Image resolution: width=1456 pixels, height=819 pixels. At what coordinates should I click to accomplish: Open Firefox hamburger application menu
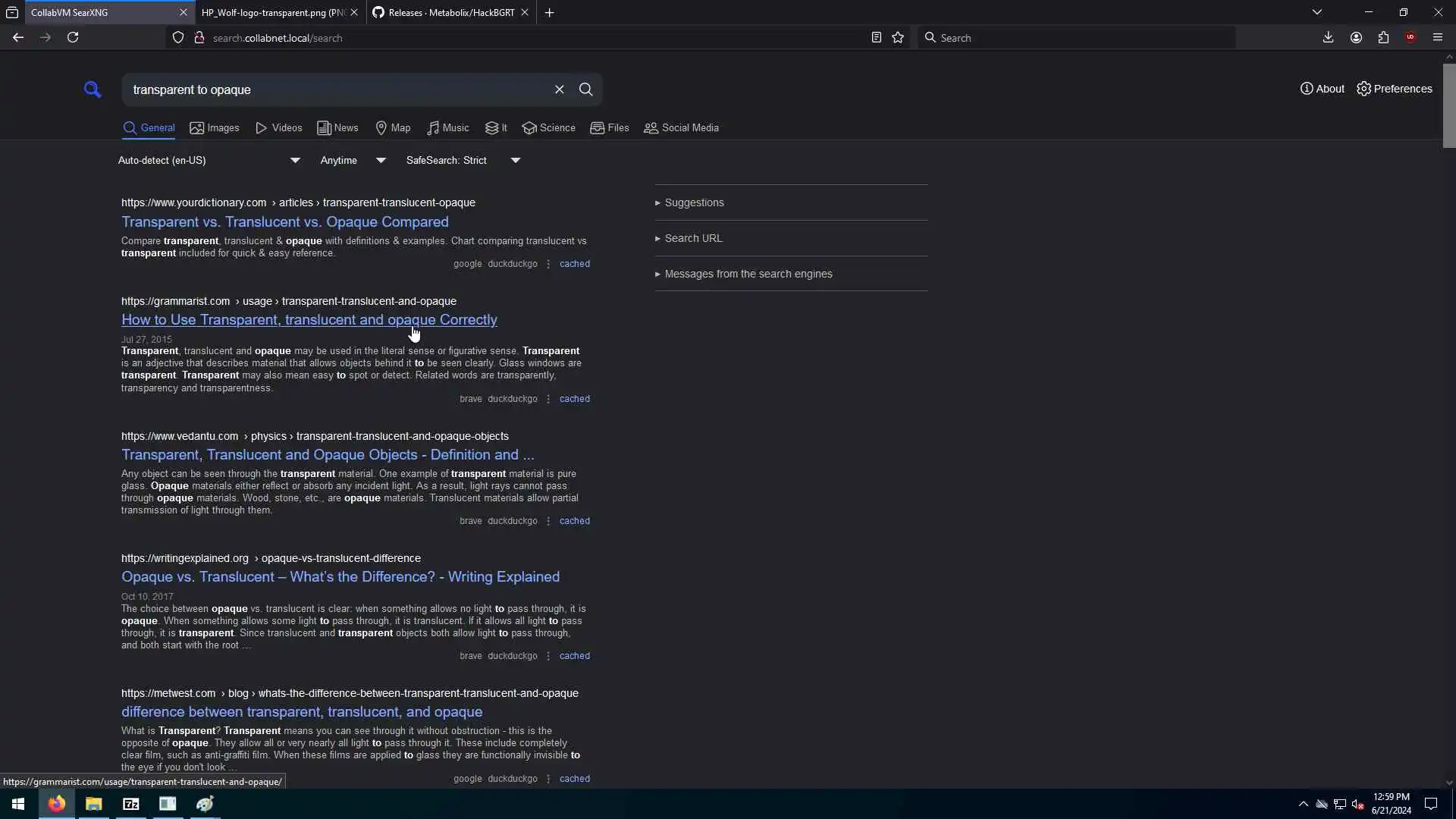[x=1437, y=38]
